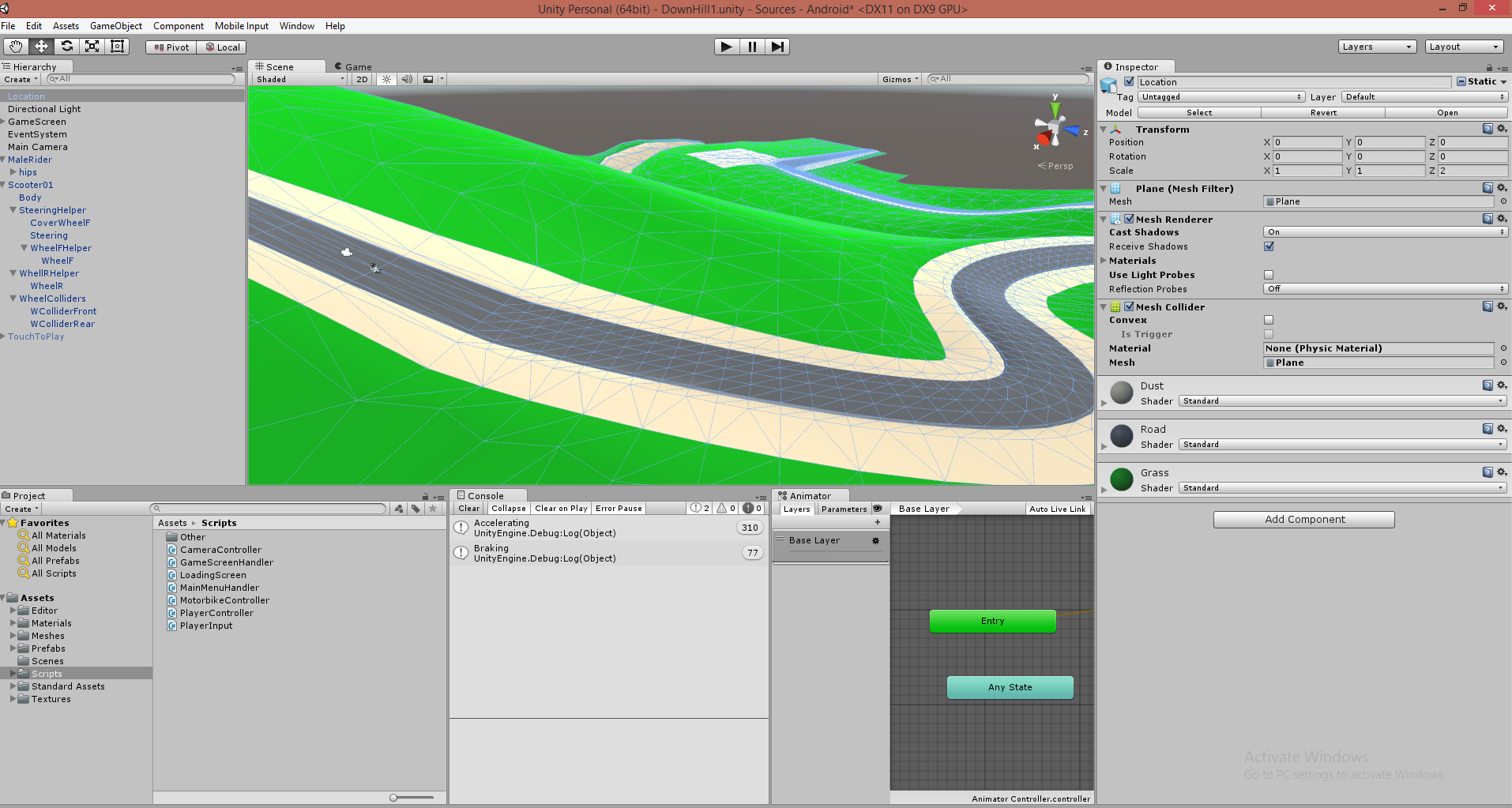Click the Step forward button
Screen dimensions: 1512x808
(777, 47)
